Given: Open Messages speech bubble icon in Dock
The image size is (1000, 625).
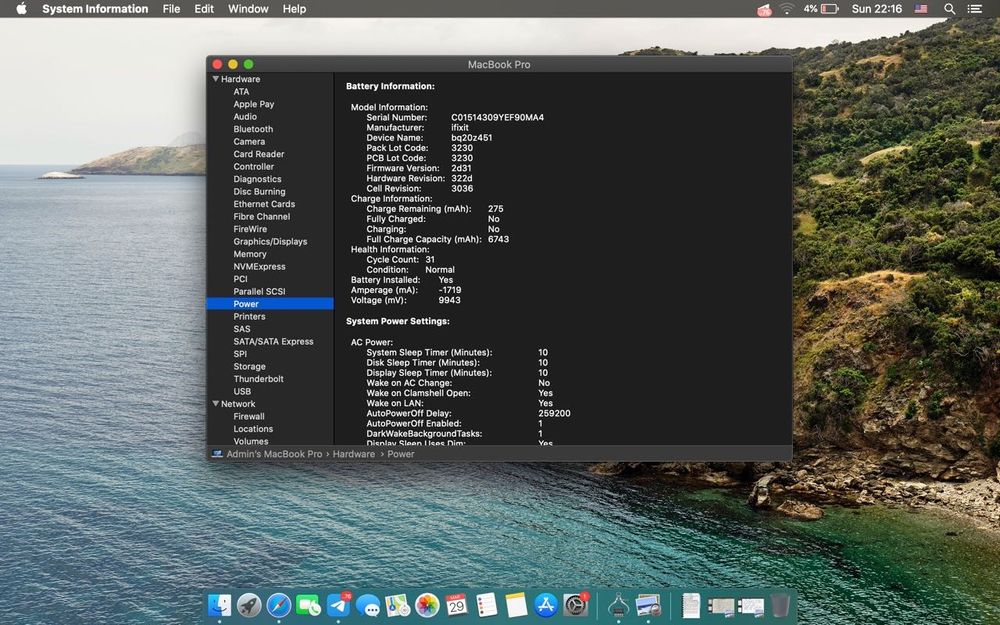Looking at the screenshot, I should coord(368,605).
